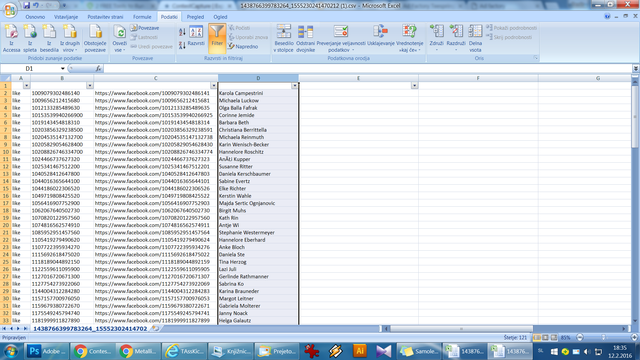Open column D filter dropdown
The width and height of the screenshot is (640, 360).
pos(295,86)
